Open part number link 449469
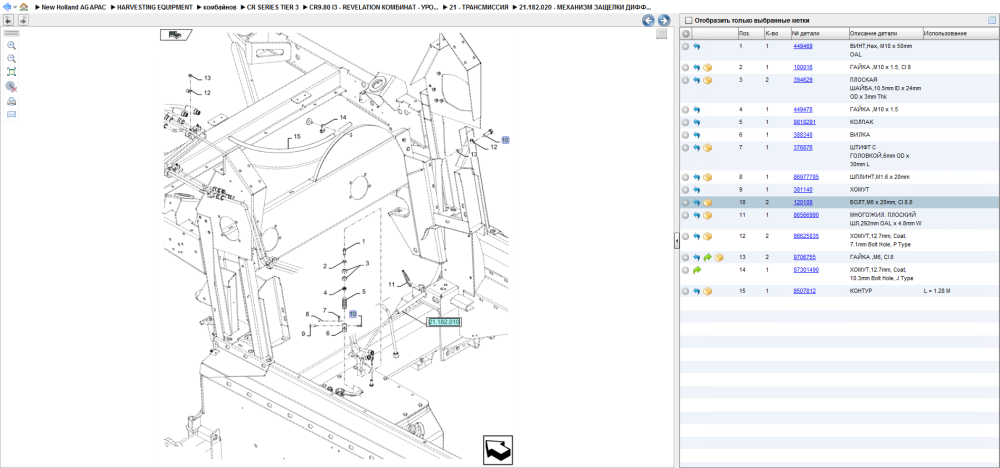 [802, 47]
